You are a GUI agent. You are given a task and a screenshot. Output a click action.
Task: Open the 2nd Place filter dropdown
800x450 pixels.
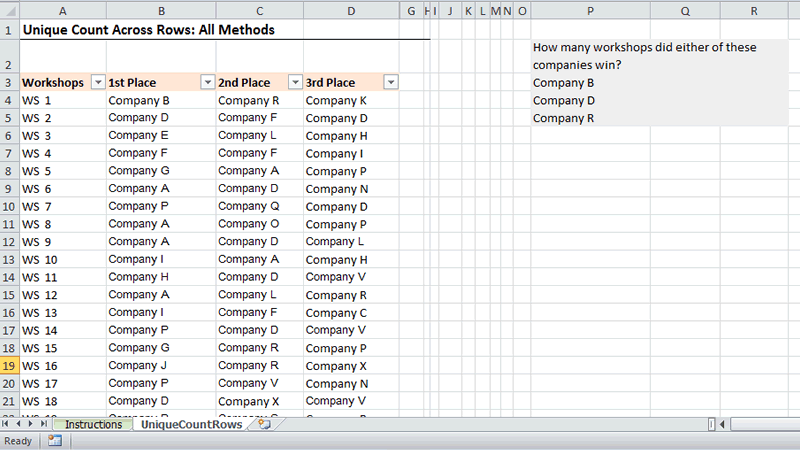[x=295, y=83]
